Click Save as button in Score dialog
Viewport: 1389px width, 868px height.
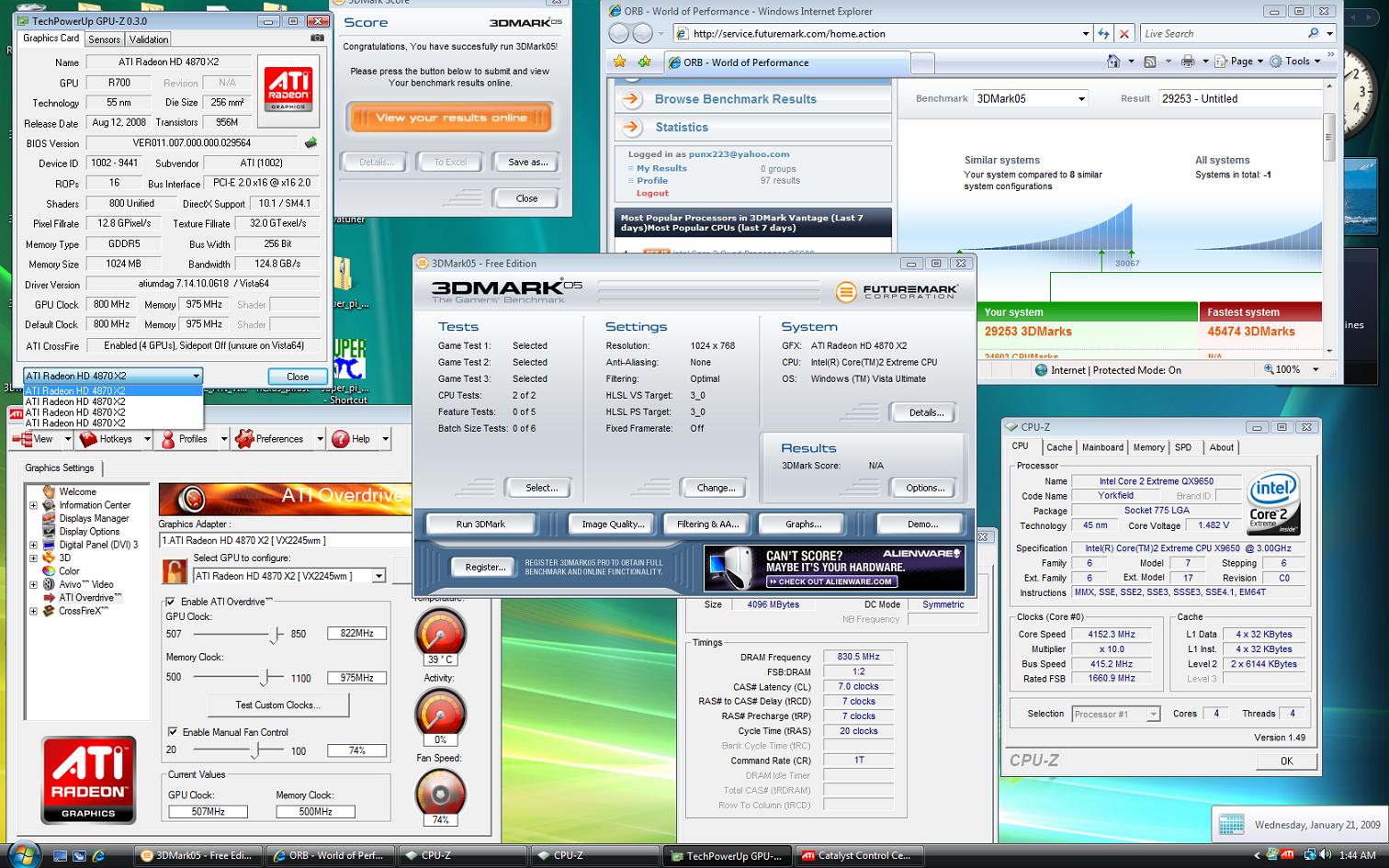point(527,162)
